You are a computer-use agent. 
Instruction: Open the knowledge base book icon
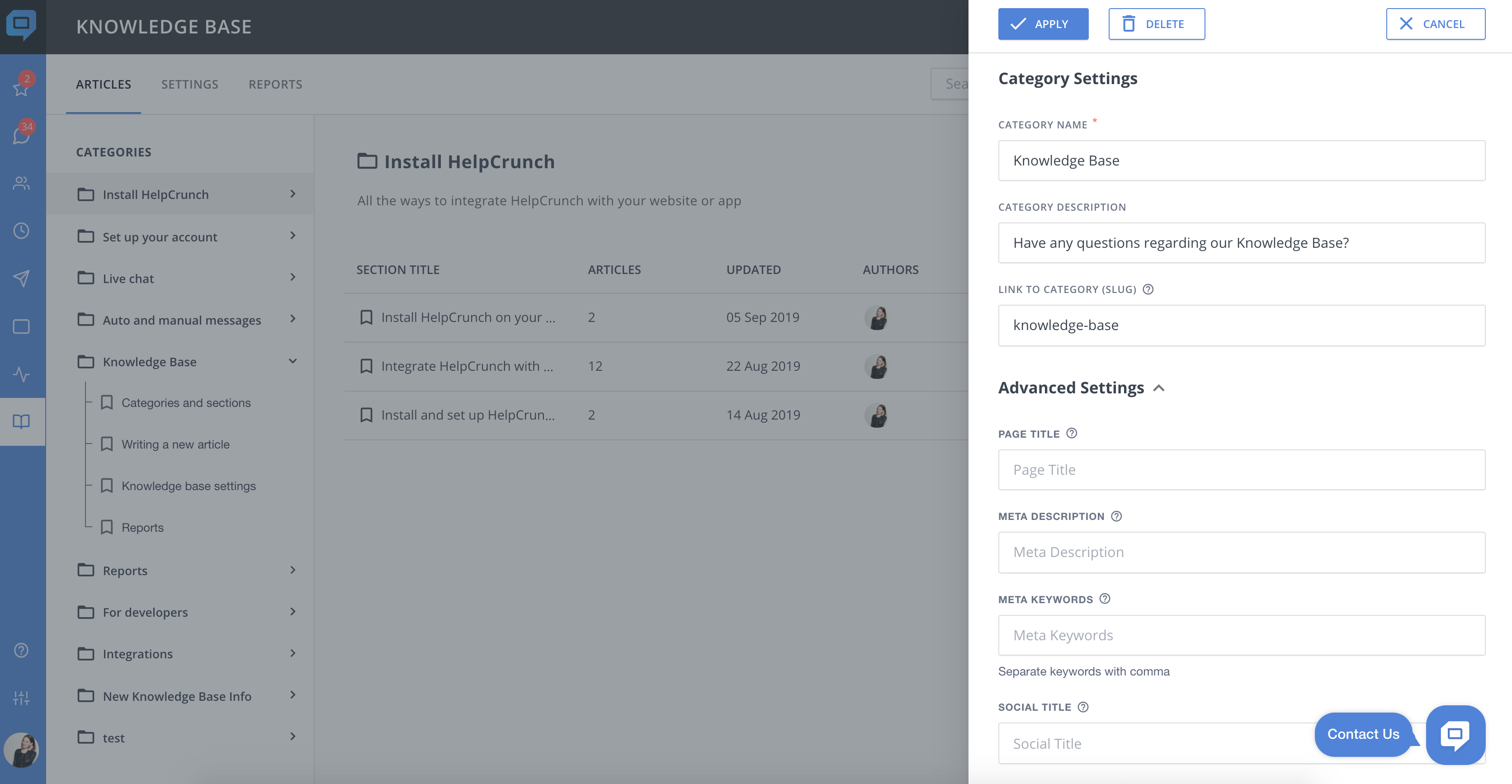[21, 421]
